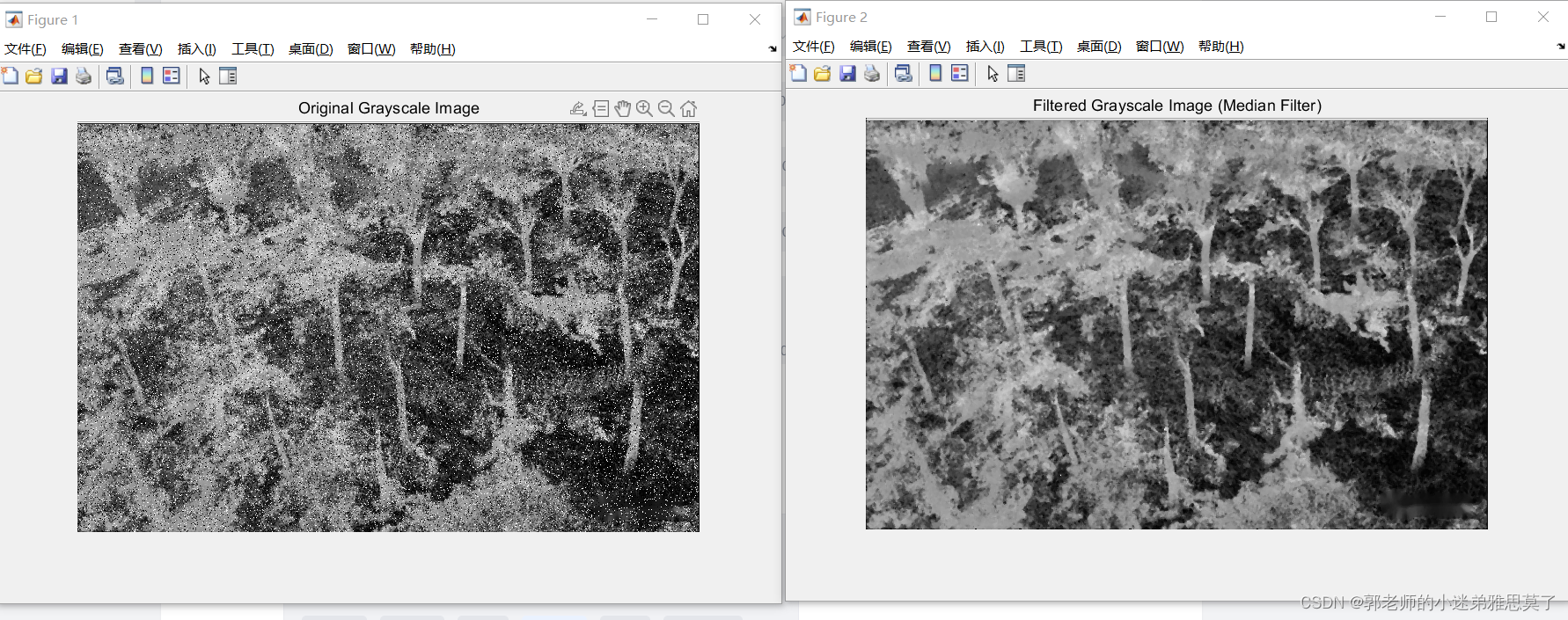Open 插入(I) menu in Figure 1
1568x620 pixels.
197,49
